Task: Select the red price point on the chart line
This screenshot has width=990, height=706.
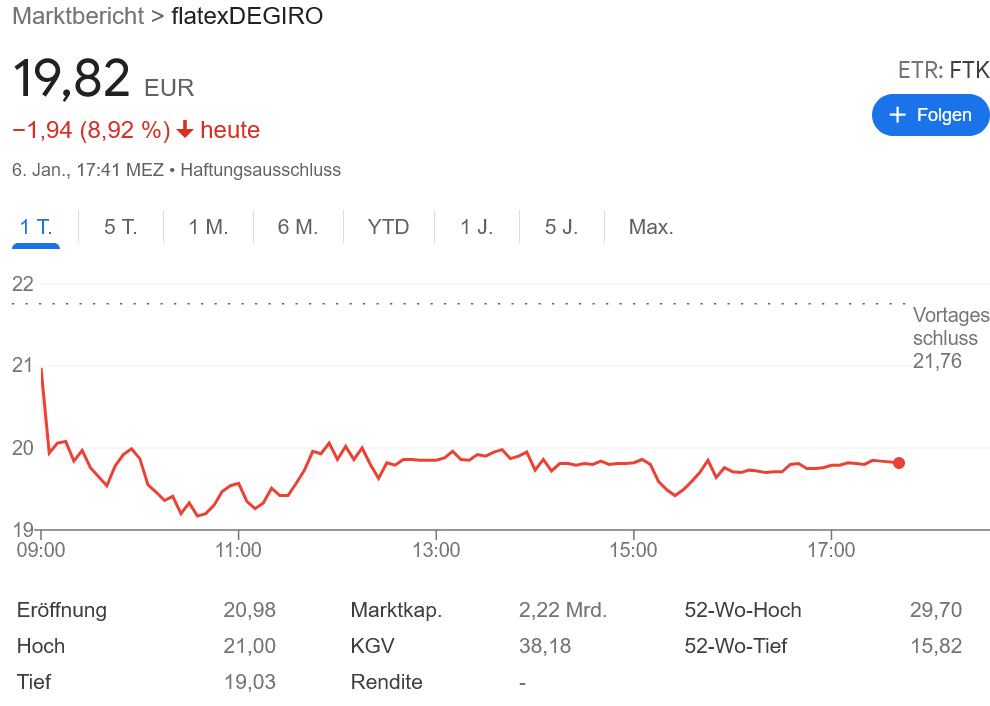Action: pos(898,463)
